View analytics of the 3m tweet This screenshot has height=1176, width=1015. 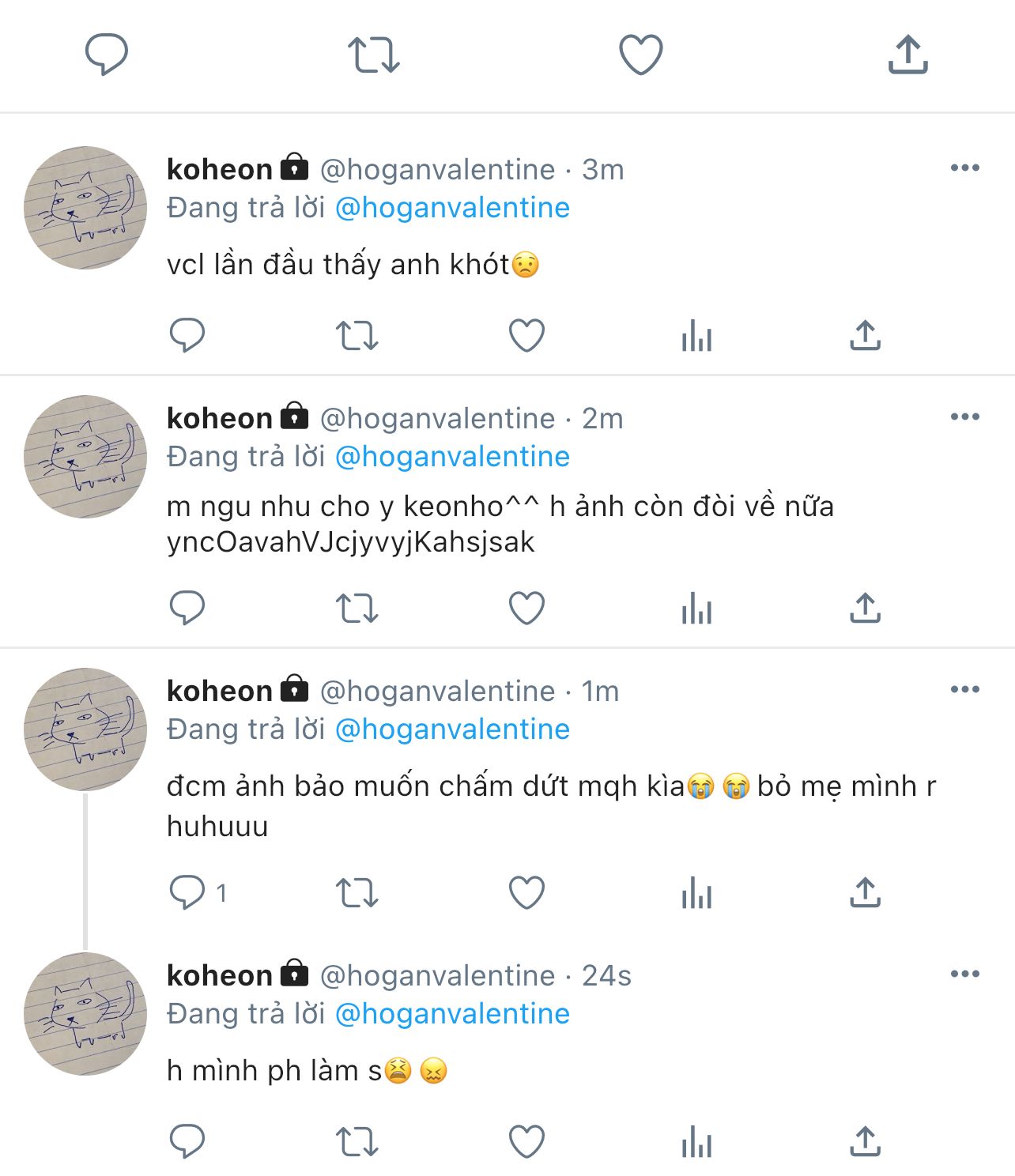pos(696,336)
